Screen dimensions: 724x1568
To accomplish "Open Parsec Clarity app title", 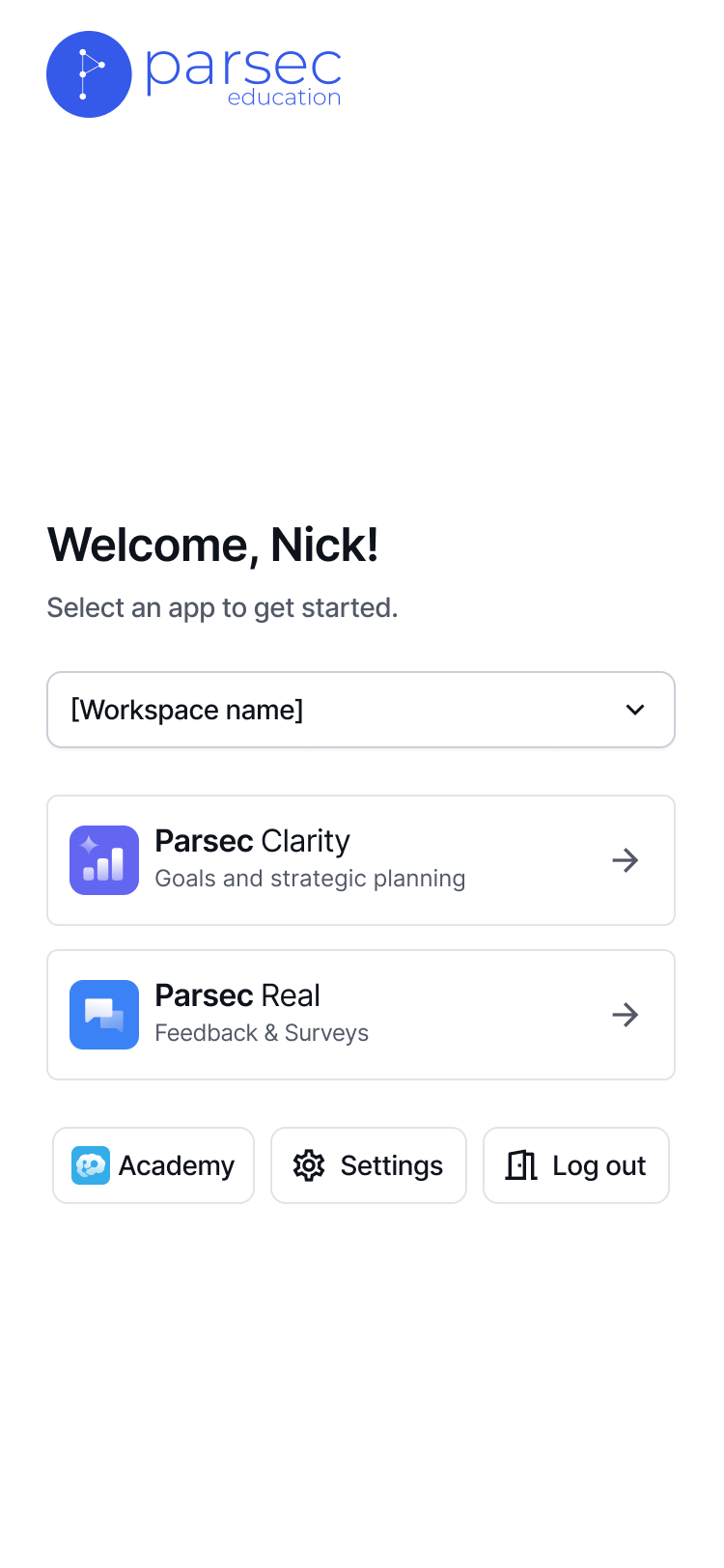I will click(253, 841).
